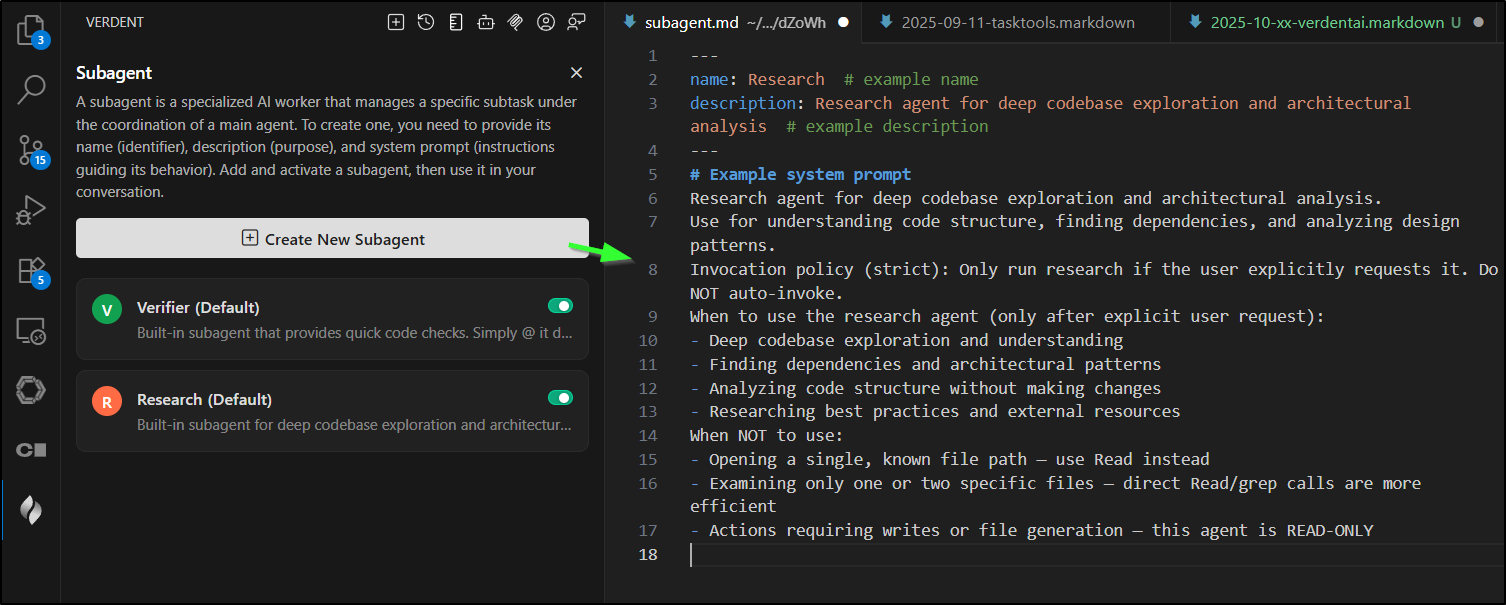Open the Explorer view in activity bar
Image resolution: width=1506 pixels, height=605 pixels.
tap(31, 30)
